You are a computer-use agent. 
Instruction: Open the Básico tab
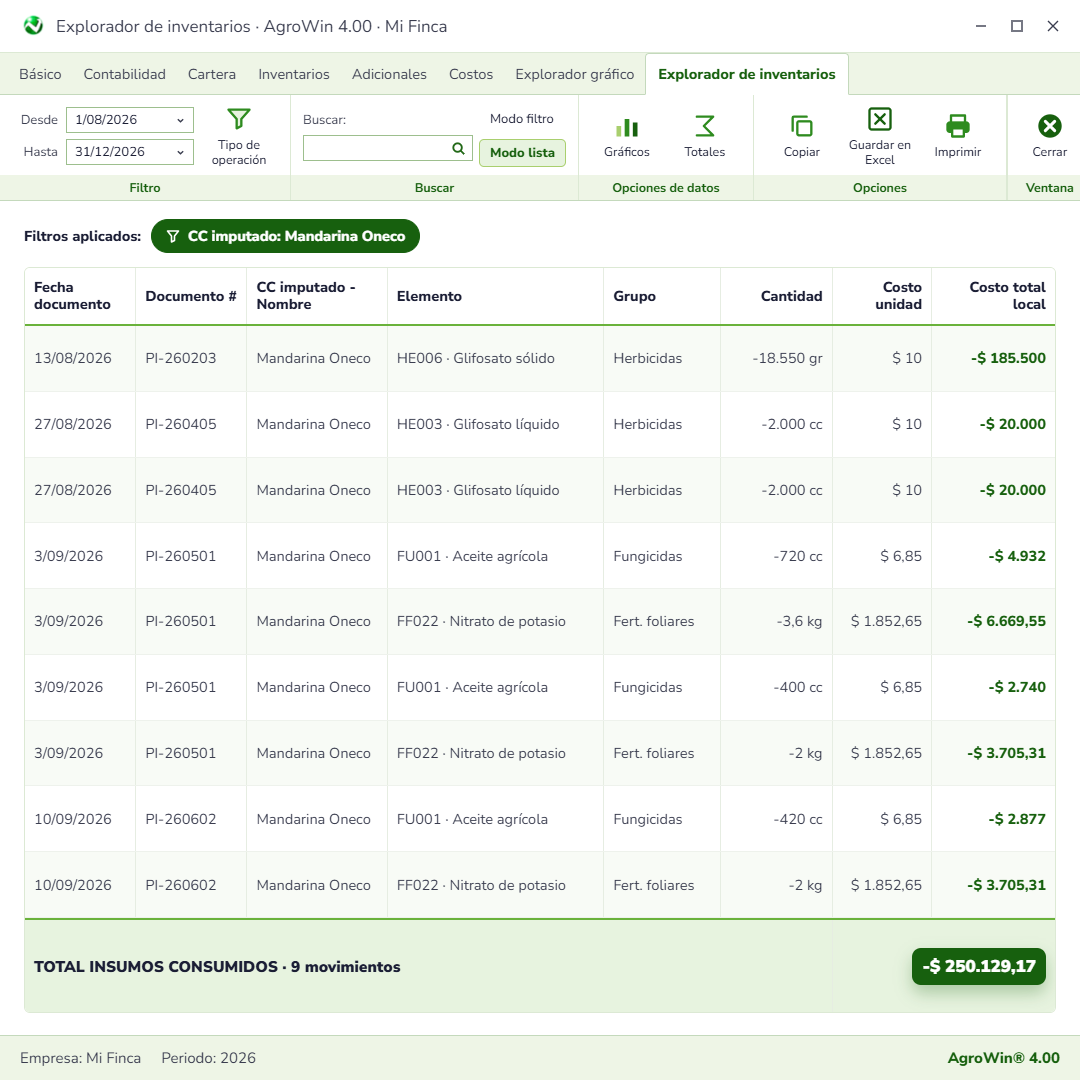click(x=40, y=74)
